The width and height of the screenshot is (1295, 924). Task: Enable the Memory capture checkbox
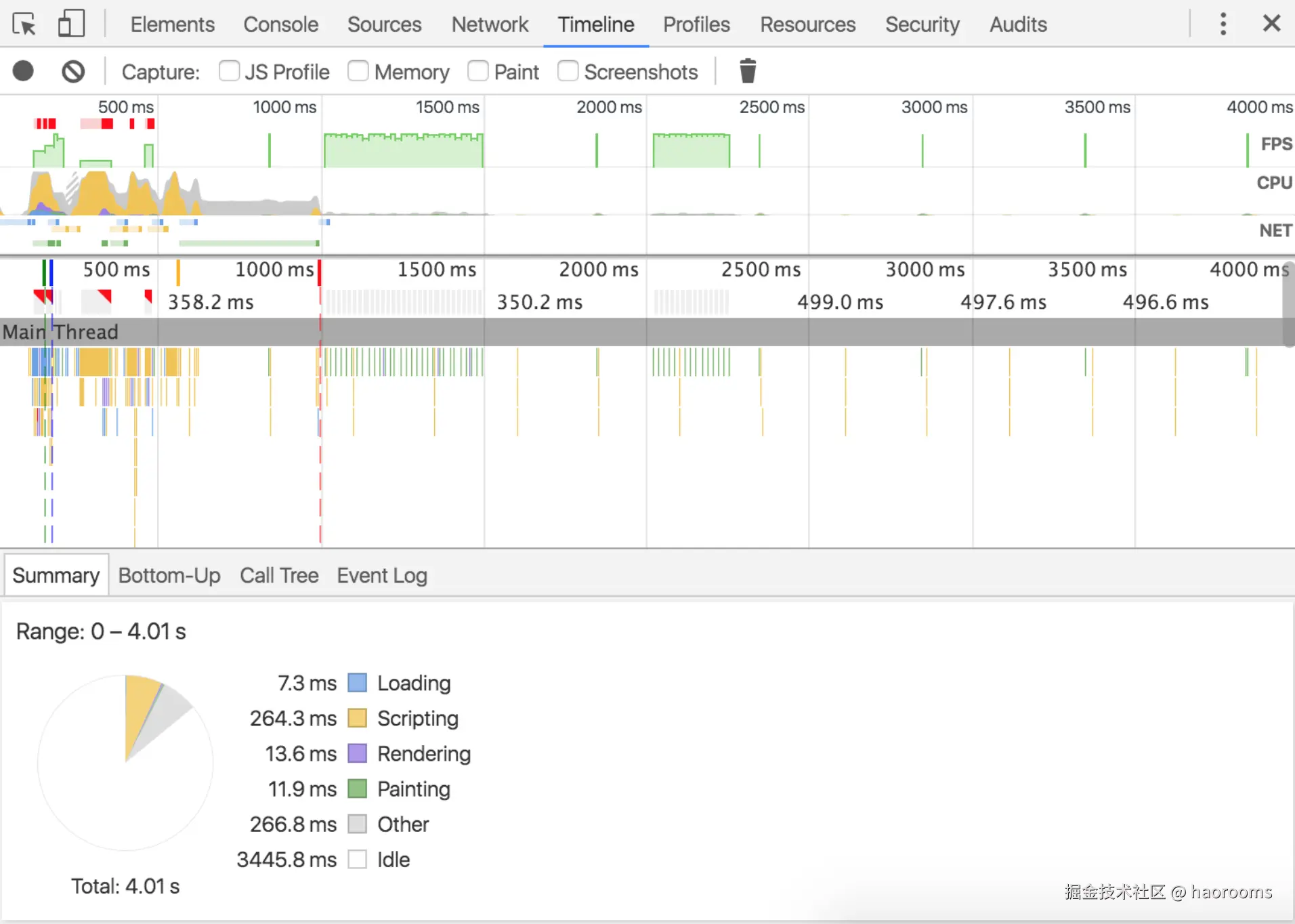coord(358,71)
